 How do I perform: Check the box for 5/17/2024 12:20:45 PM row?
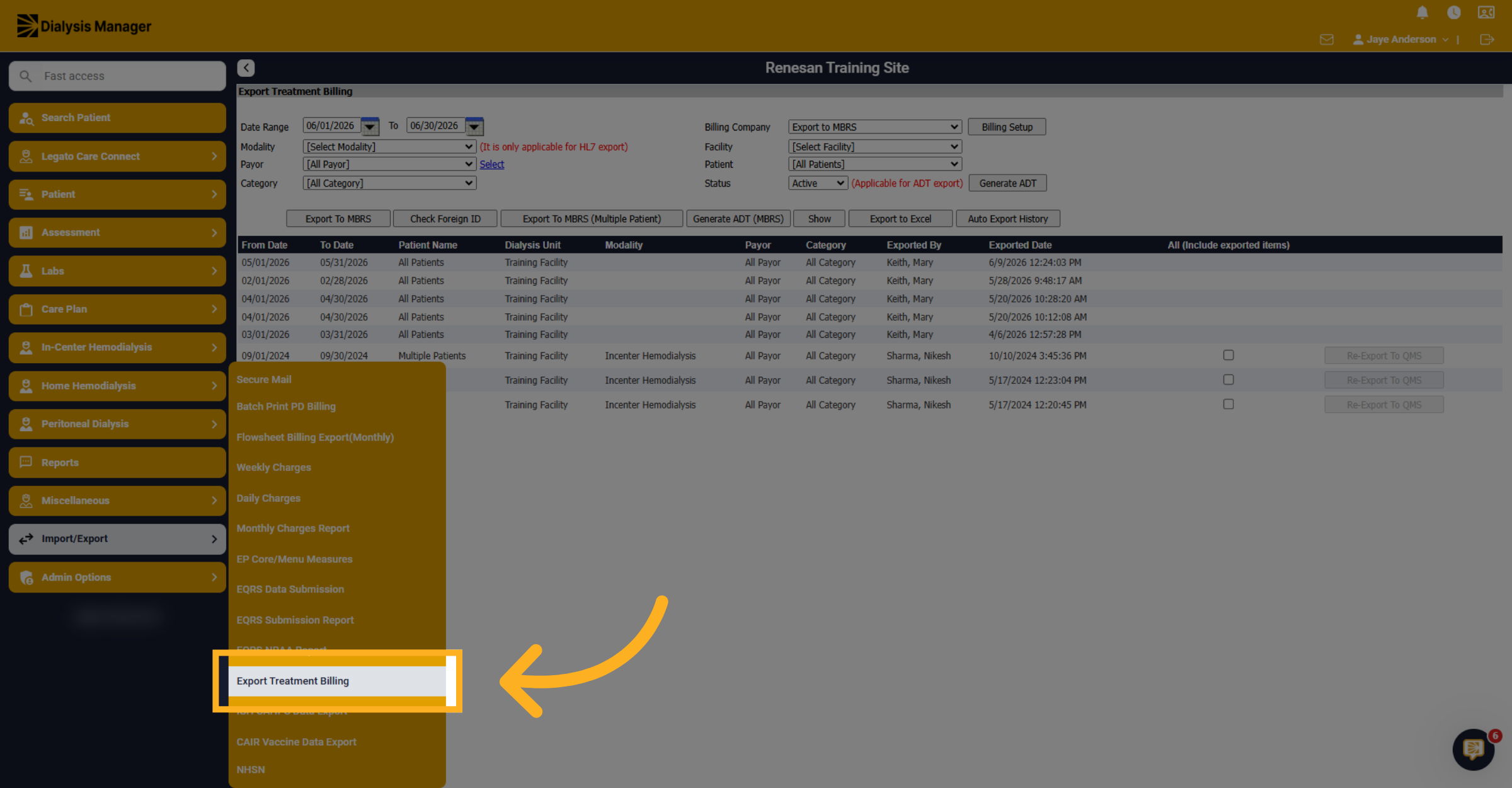coord(1228,404)
